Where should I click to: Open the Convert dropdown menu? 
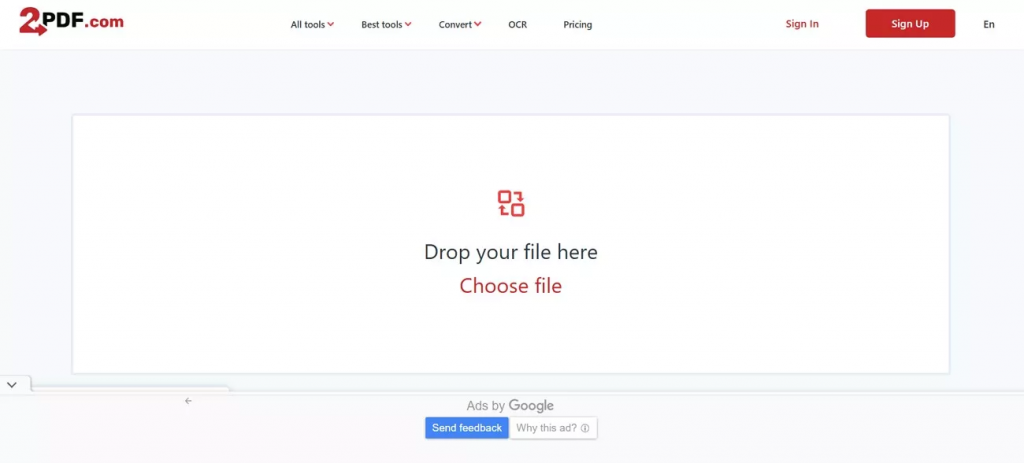(x=460, y=25)
